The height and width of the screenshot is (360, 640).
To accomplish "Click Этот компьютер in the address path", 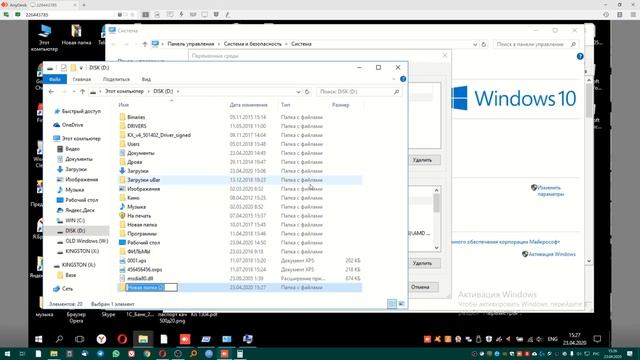I will pos(124,91).
